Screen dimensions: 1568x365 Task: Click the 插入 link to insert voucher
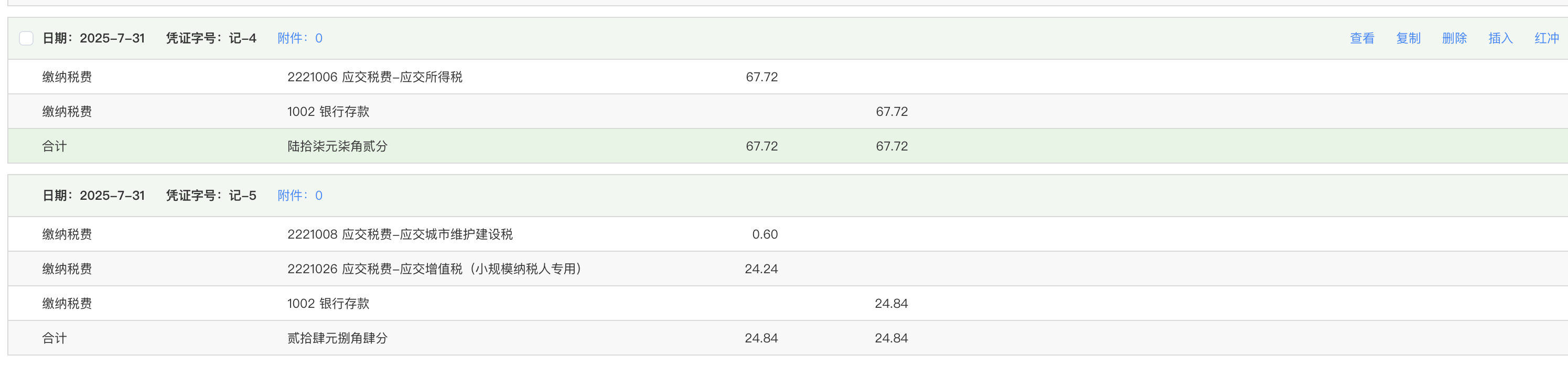click(1500, 38)
